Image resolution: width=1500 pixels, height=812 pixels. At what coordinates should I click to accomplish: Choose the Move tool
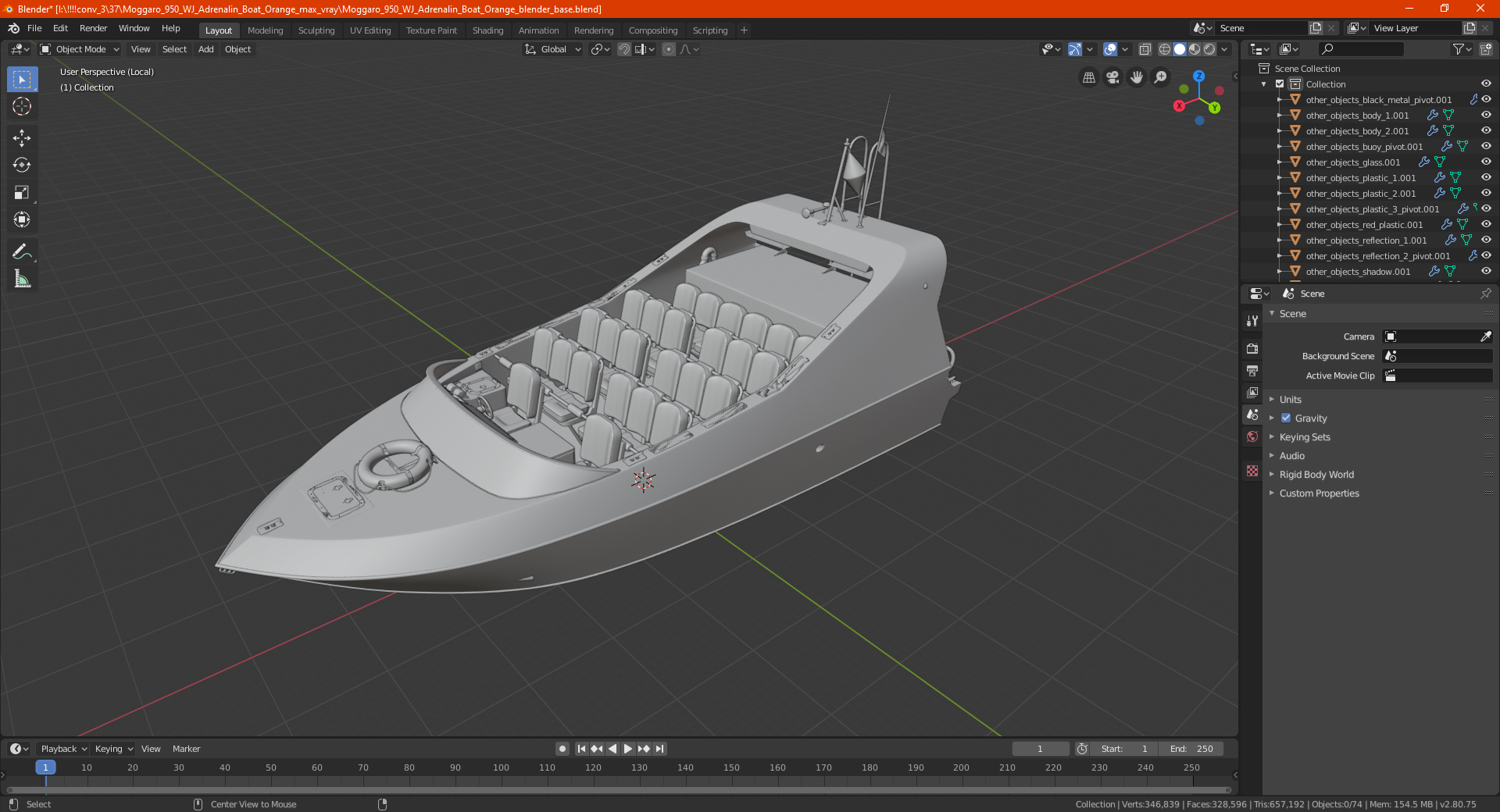tap(22, 138)
